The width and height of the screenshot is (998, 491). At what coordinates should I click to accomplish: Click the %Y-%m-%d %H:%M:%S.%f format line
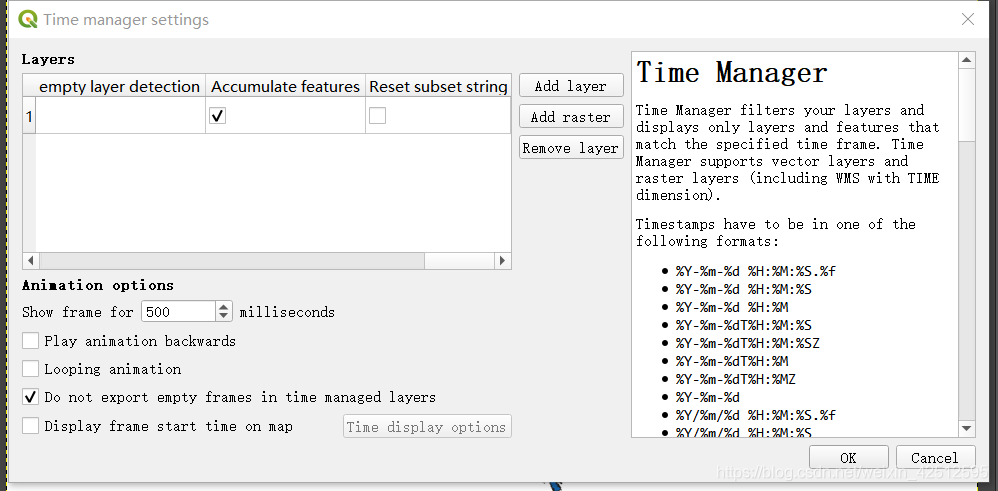[x=756, y=272]
